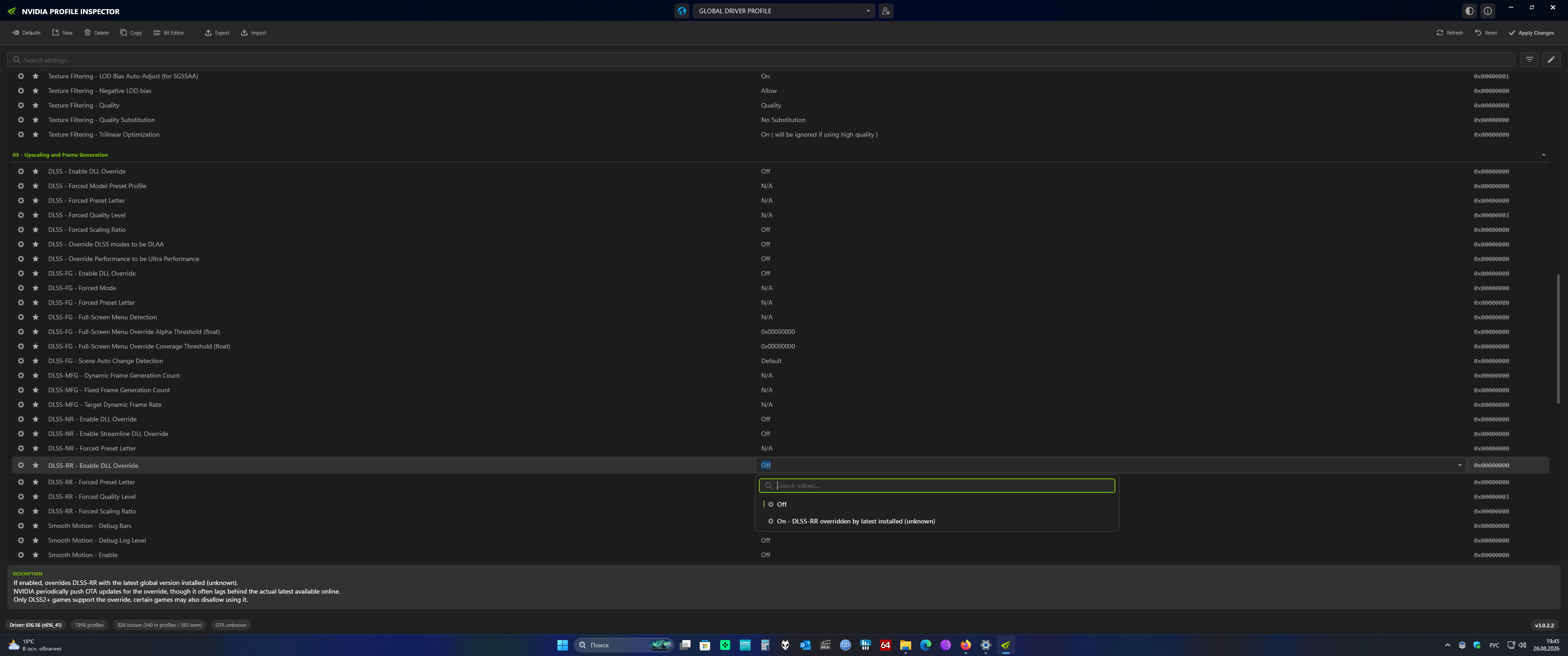The height and width of the screenshot is (656, 1568).
Task: Export the current profile
Action: [217, 33]
